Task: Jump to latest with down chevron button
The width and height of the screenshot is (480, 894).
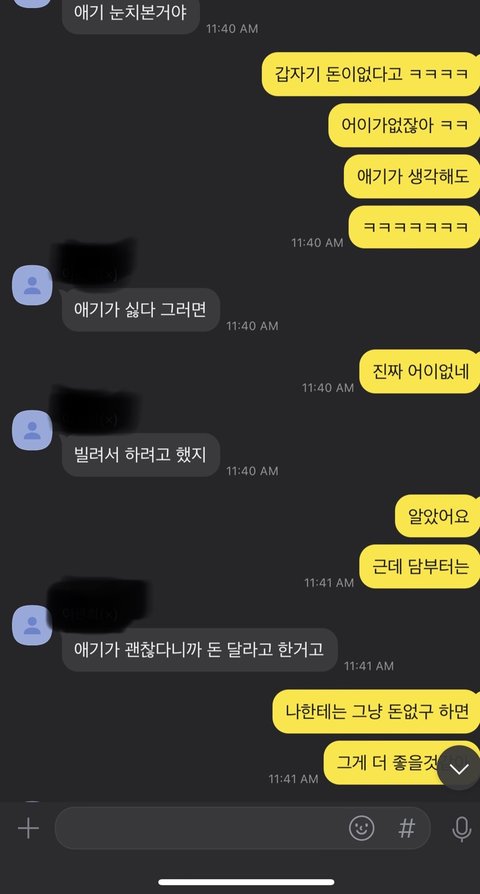Action: click(x=459, y=768)
